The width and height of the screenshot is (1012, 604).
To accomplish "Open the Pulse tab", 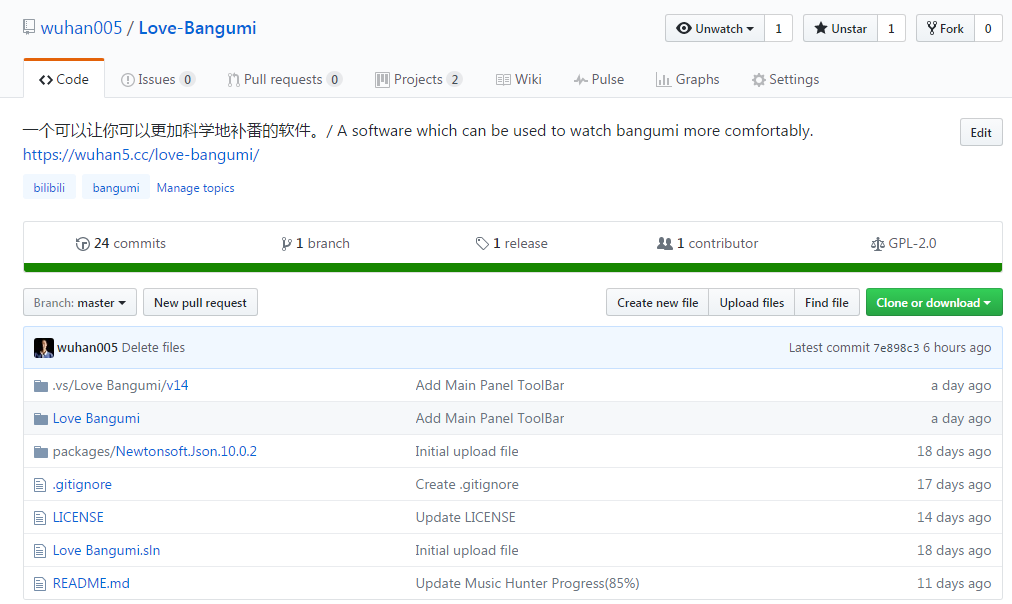I will click(x=599, y=79).
